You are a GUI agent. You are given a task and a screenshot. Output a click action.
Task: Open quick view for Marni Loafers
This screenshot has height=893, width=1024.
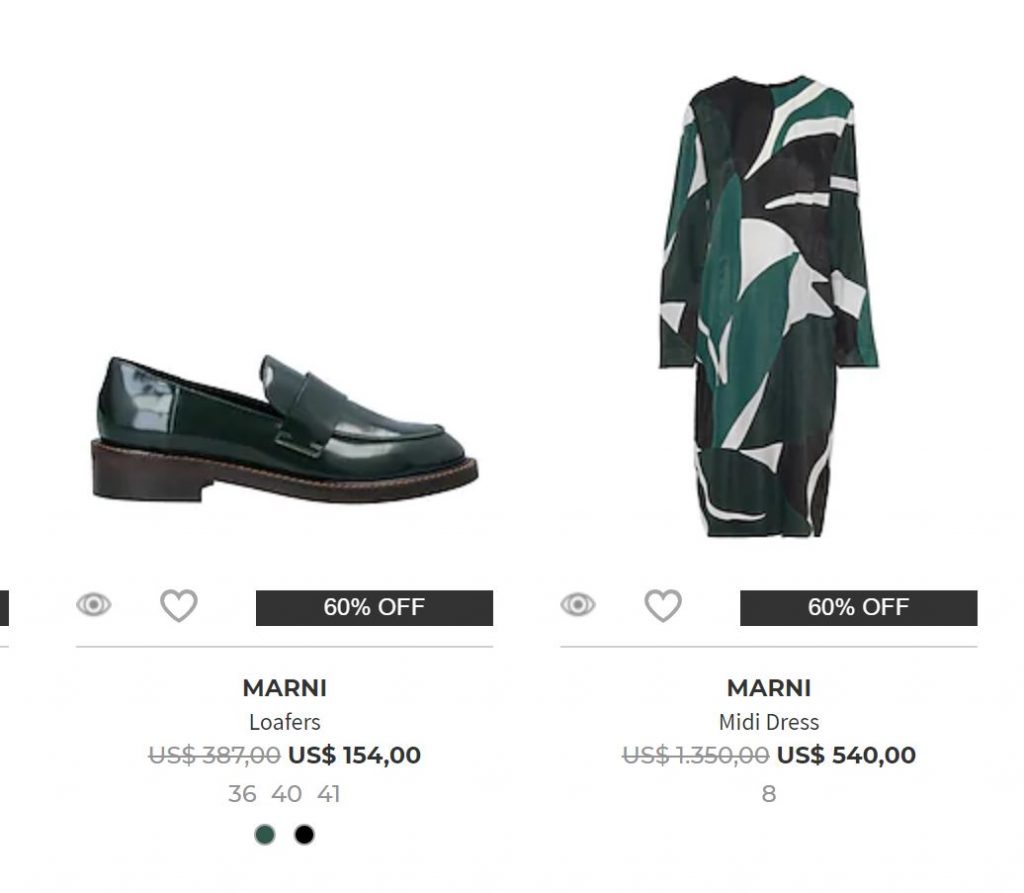click(94, 605)
